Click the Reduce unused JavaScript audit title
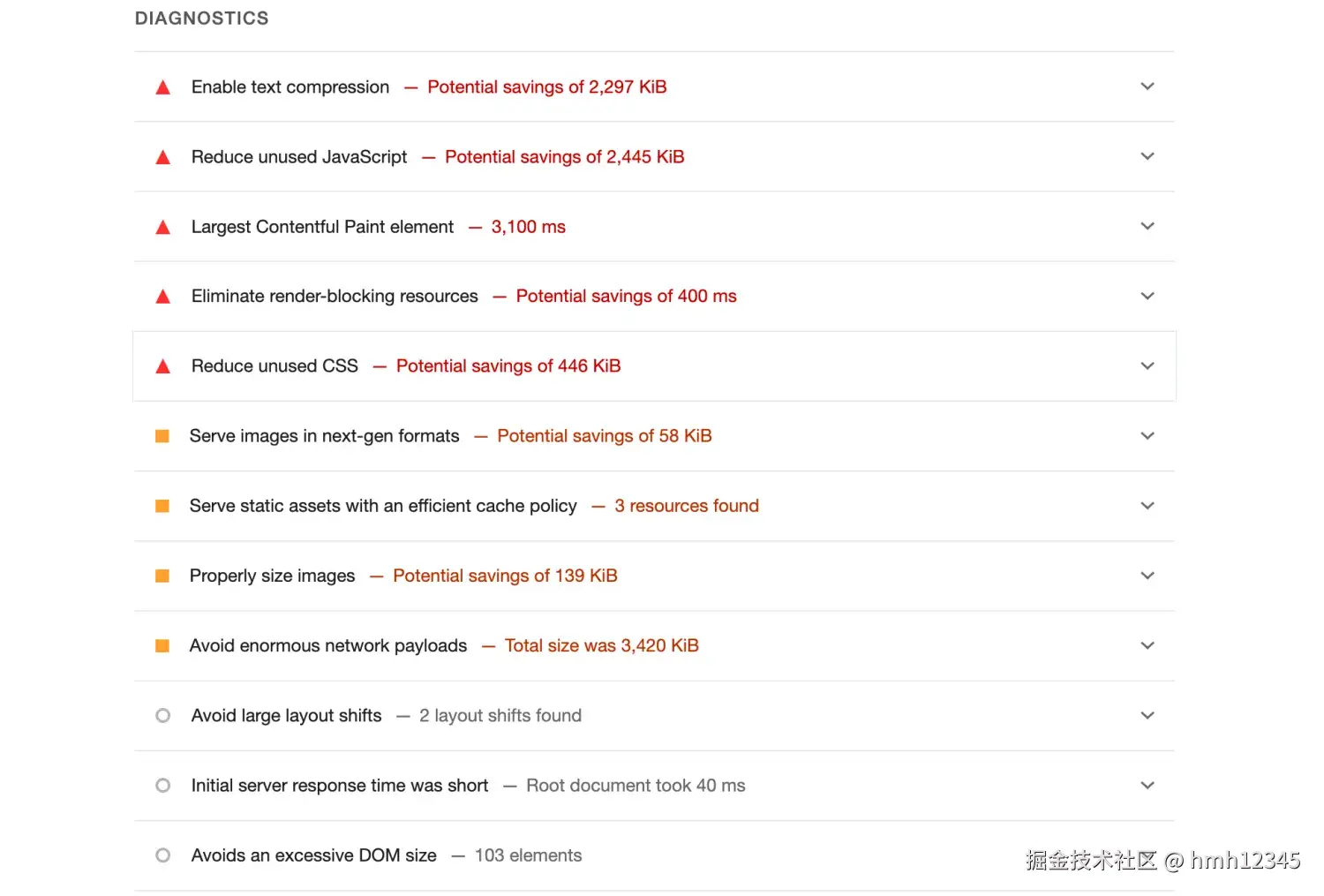This screenshot has width=1324, height=896. tap(299, 157)
